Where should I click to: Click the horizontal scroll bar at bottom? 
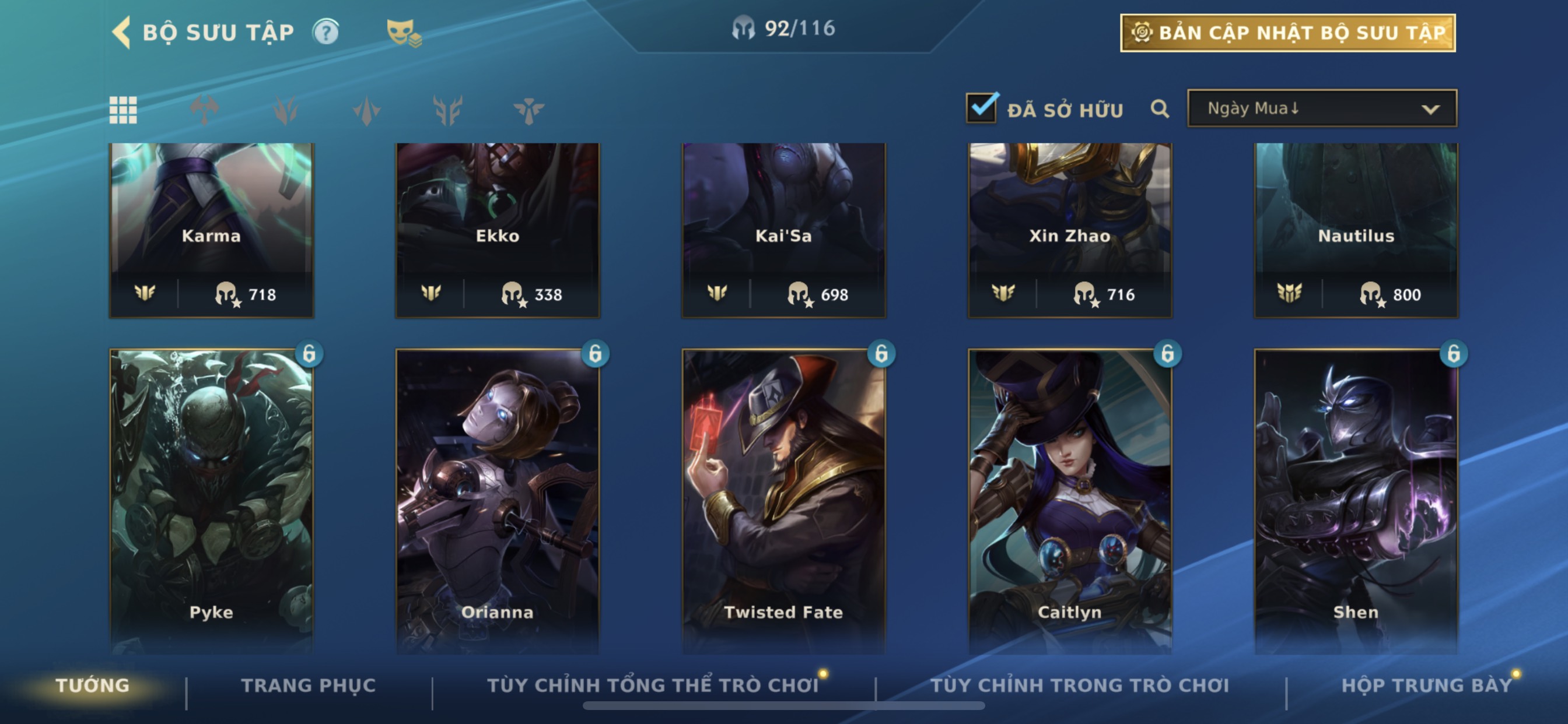(x=783, y=706)
